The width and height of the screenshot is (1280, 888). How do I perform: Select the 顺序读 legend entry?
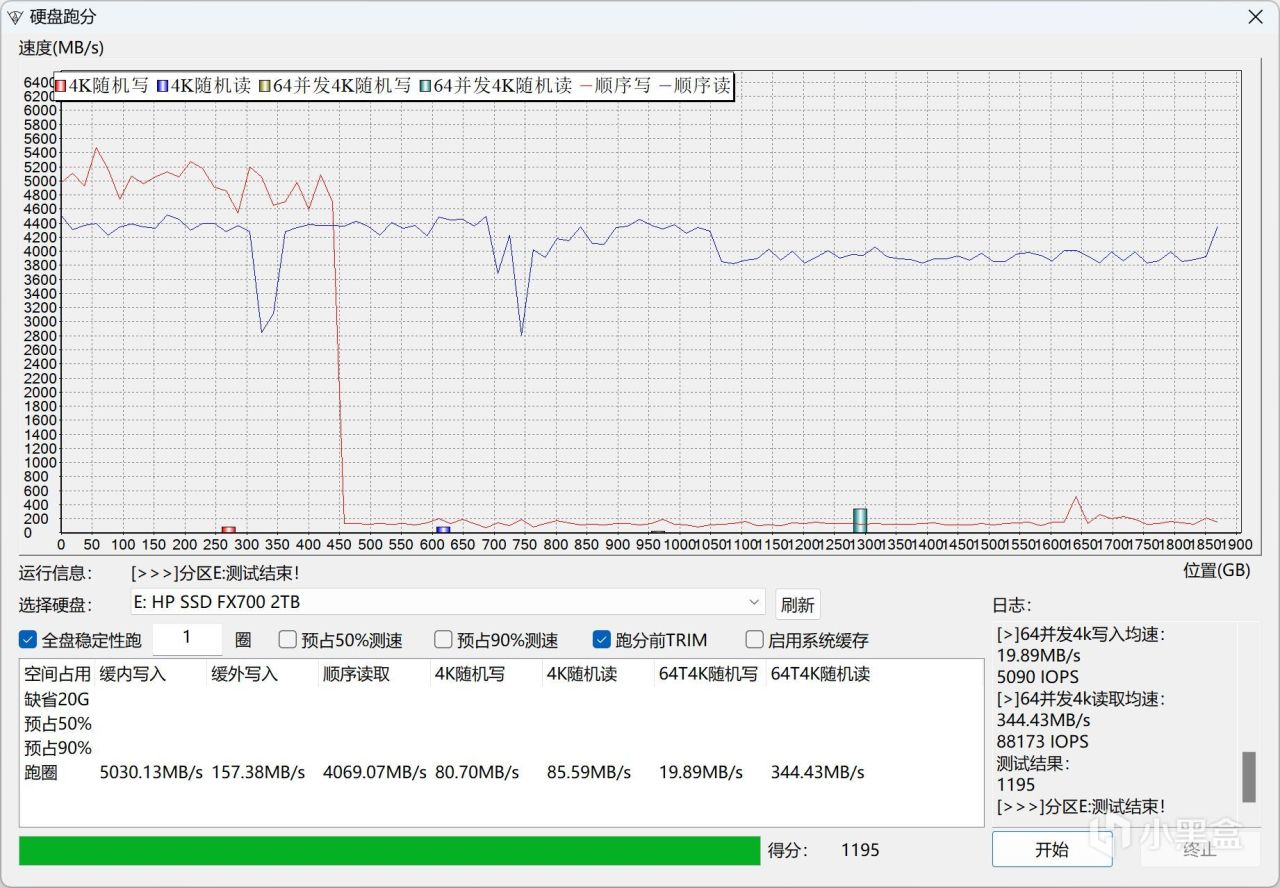(693, 87)
